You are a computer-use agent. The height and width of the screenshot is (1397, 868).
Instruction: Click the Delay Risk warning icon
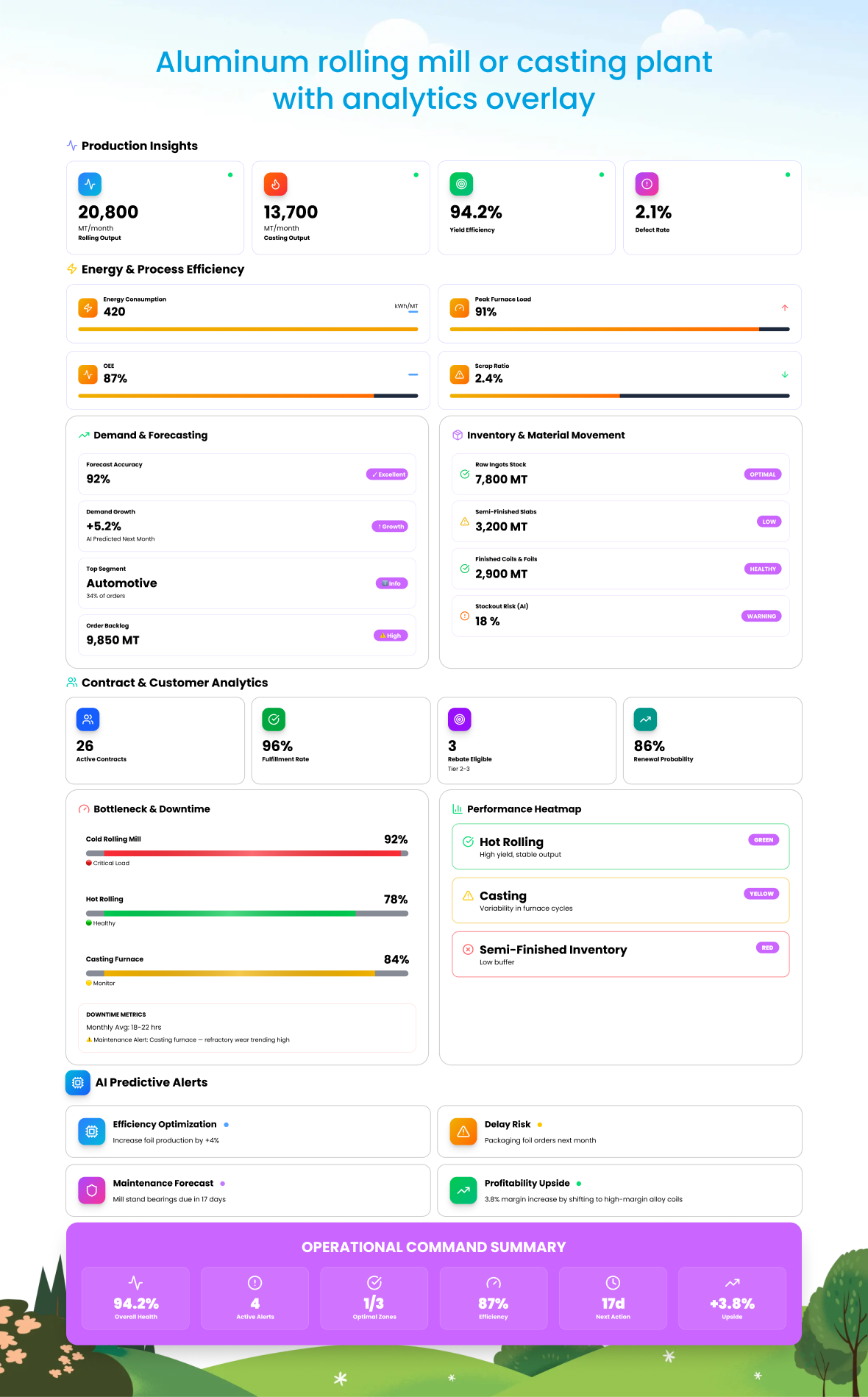(463, 1131)
